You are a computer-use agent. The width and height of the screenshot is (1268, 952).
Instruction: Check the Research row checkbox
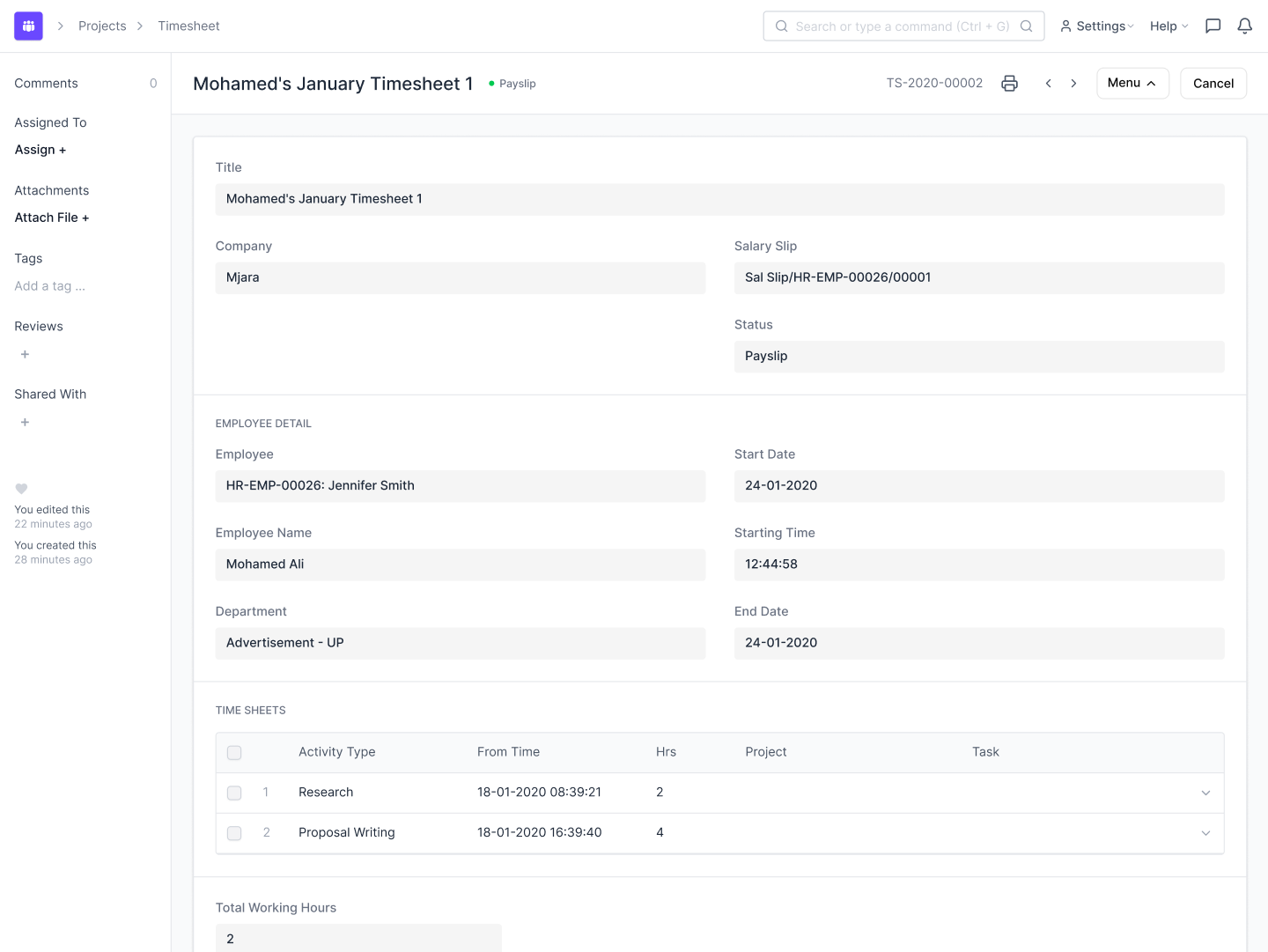(x=234, y=793)
